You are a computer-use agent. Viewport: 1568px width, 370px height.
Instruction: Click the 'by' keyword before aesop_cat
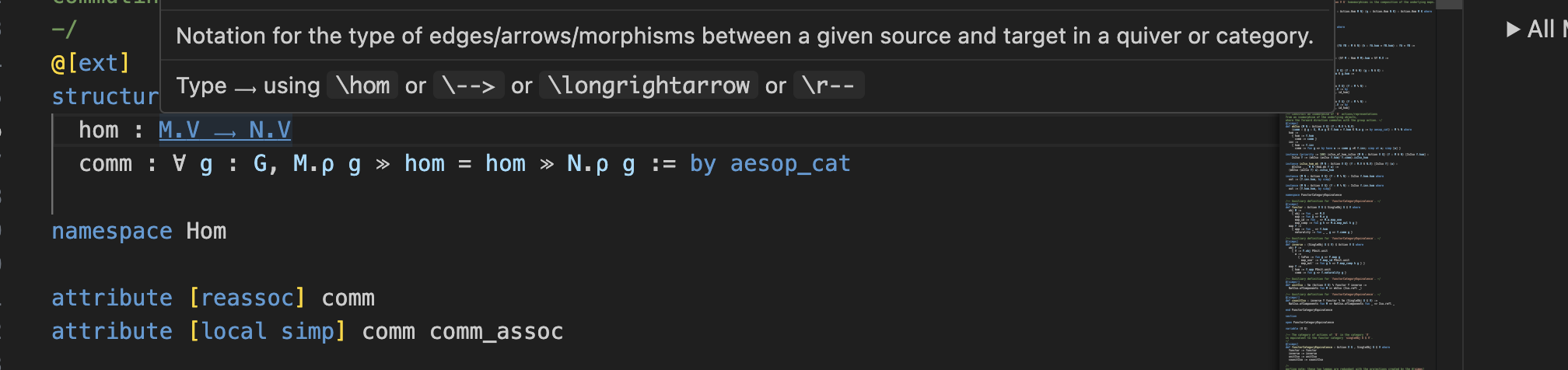[x=702, y=164]
